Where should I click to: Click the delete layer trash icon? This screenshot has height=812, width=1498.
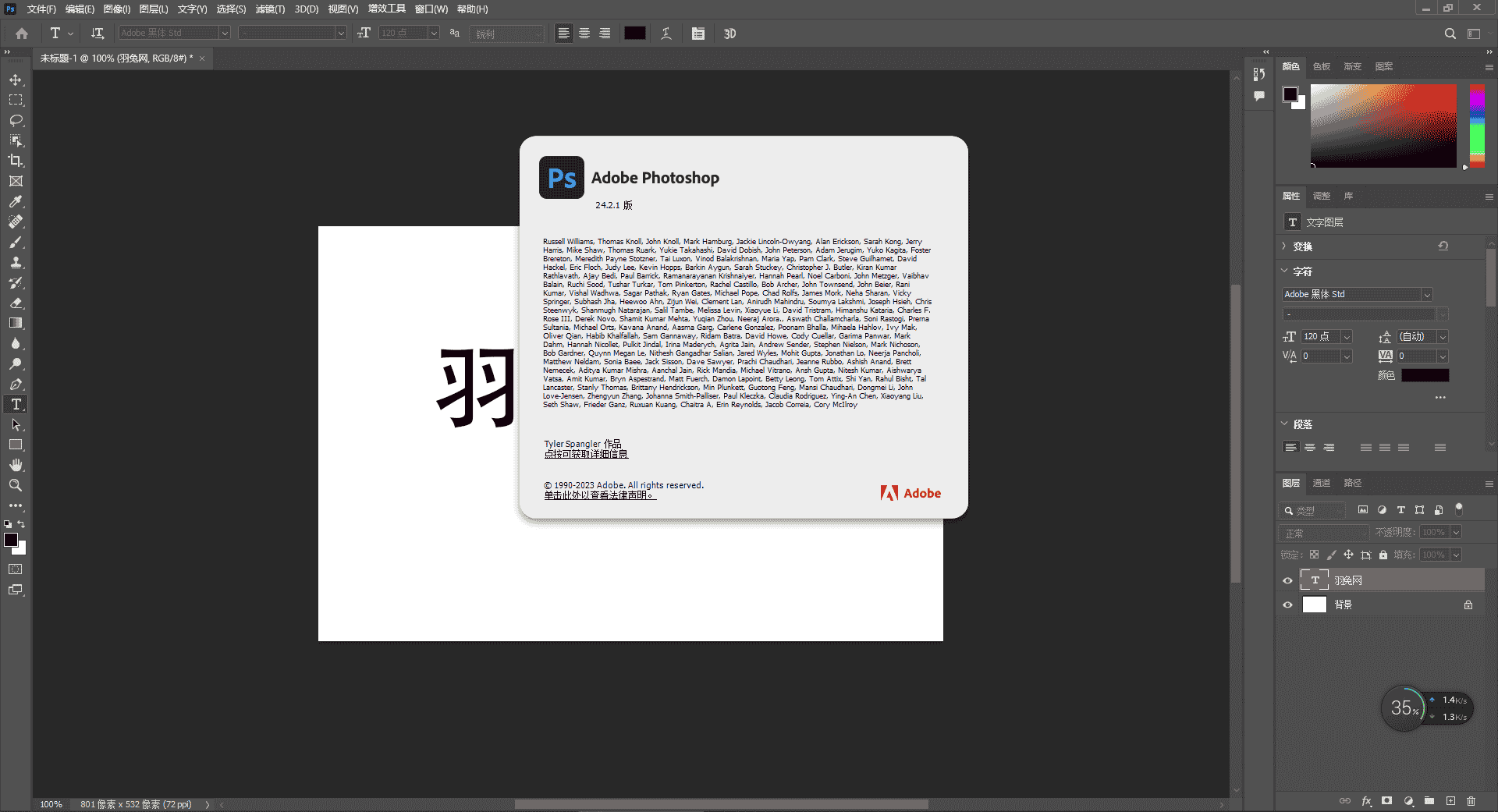point(1471,801)
